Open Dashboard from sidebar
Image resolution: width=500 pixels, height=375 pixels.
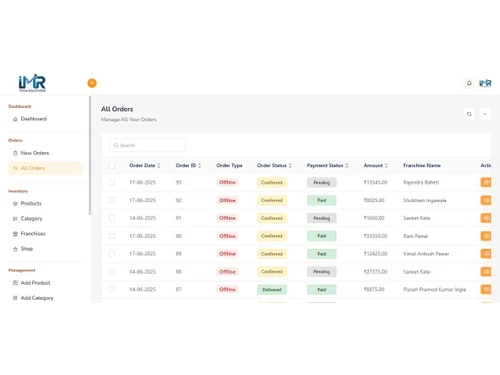click(x=34, y=119)
